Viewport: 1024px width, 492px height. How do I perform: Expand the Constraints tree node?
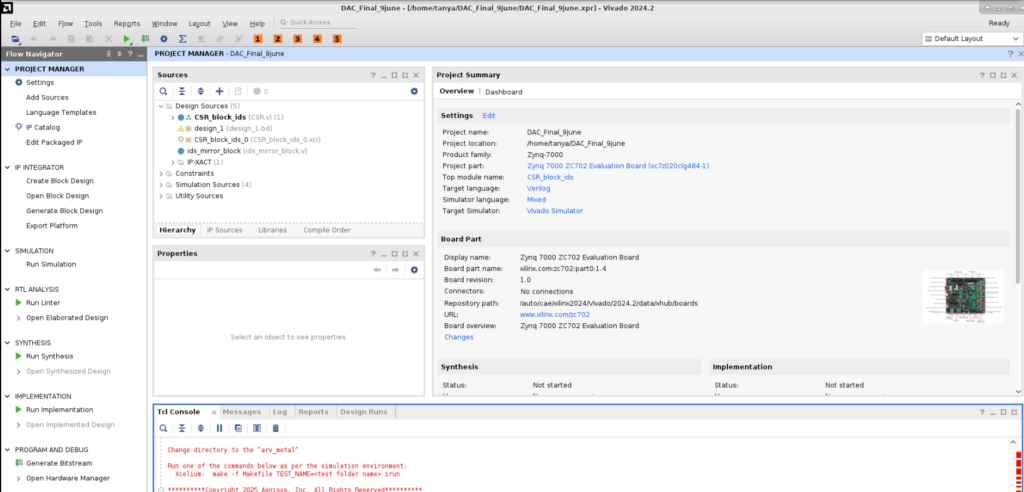(x=161, y=174)
